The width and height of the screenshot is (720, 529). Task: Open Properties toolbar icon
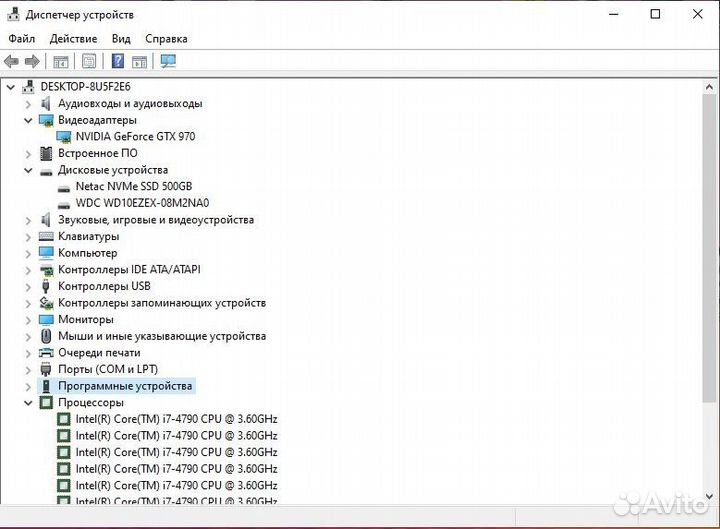click(x=89, y=61)
